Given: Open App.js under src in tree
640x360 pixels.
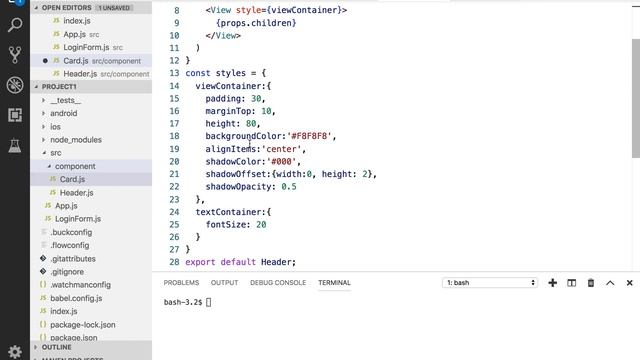Looking at the screenshot, I should [x=66, y=206].
